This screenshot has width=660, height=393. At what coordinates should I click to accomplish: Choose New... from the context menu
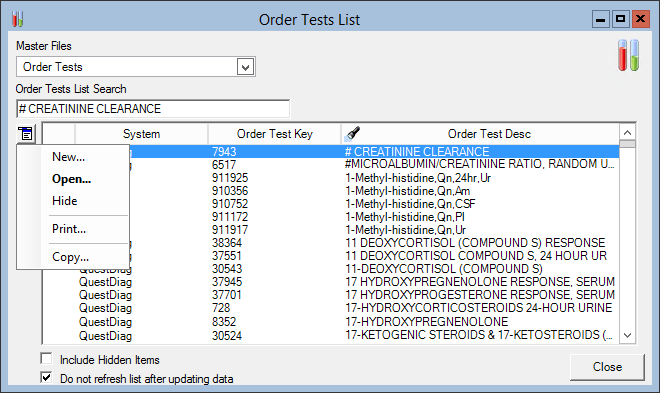69,157
